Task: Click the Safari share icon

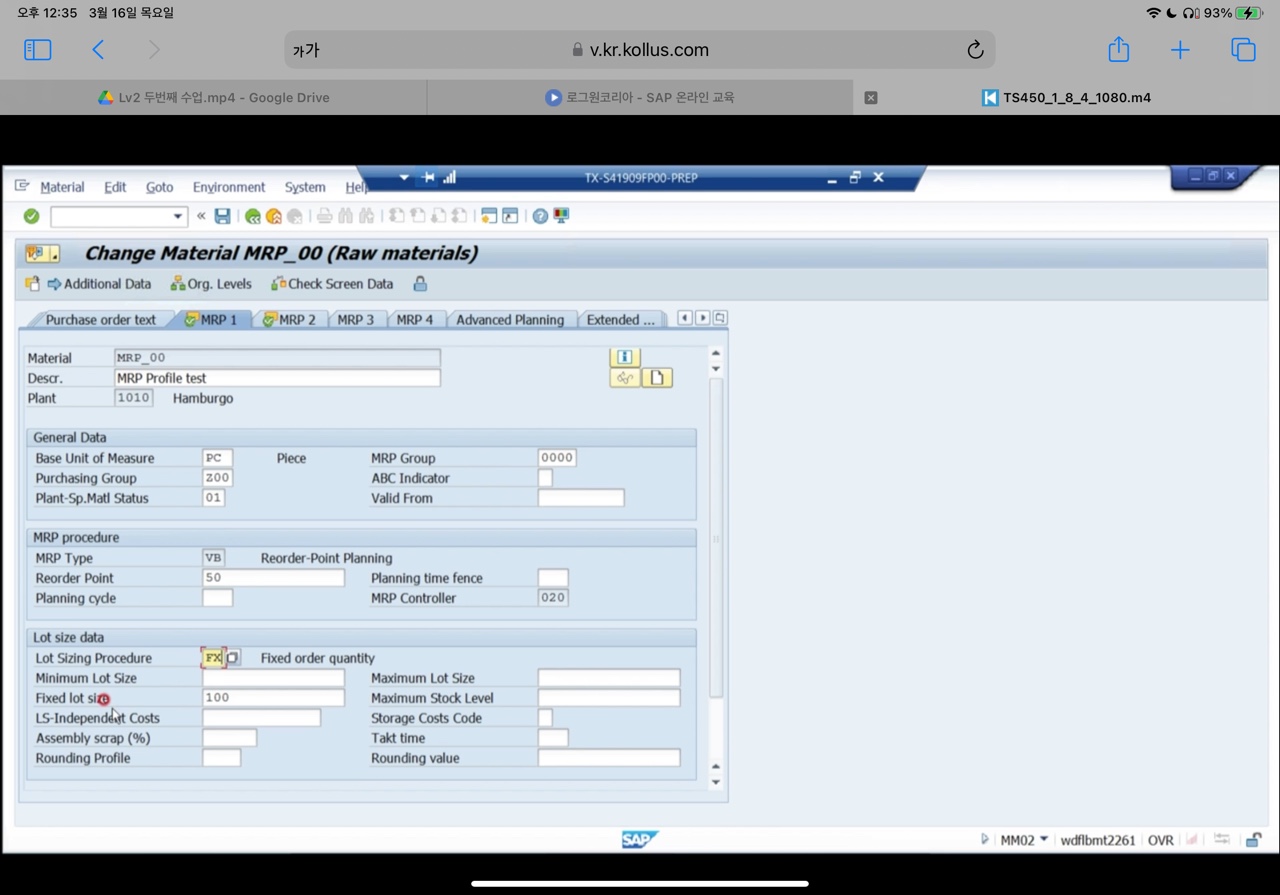Action: pos(1118,50)
